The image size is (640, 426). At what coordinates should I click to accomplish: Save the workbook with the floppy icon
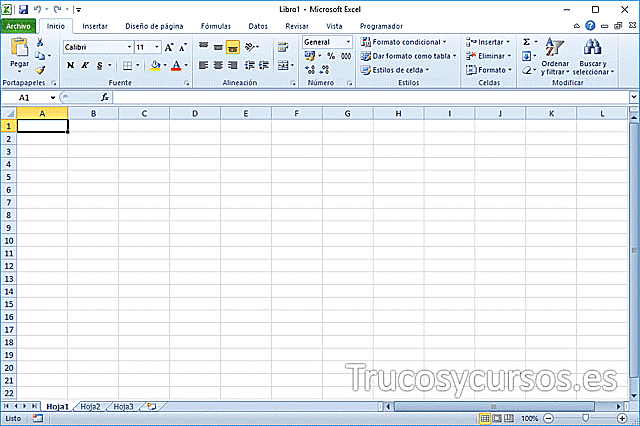point(24,9)
